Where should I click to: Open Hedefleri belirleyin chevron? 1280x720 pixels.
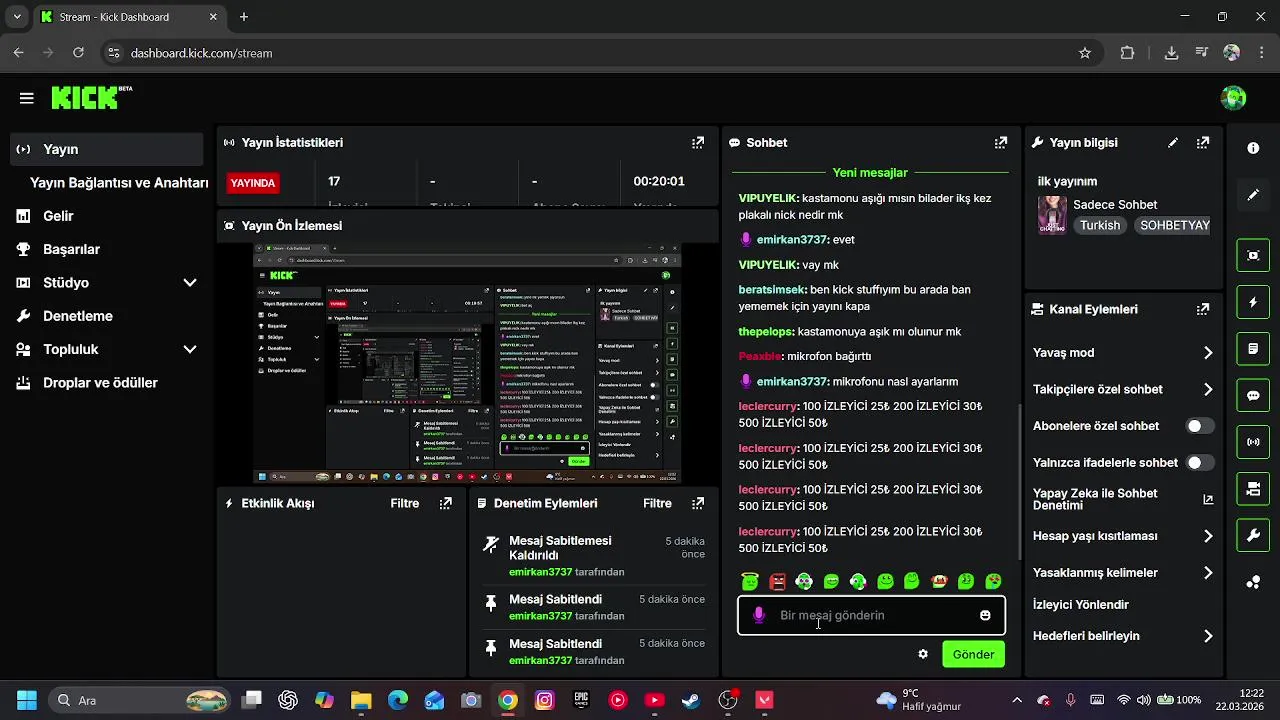(1208, 636)
